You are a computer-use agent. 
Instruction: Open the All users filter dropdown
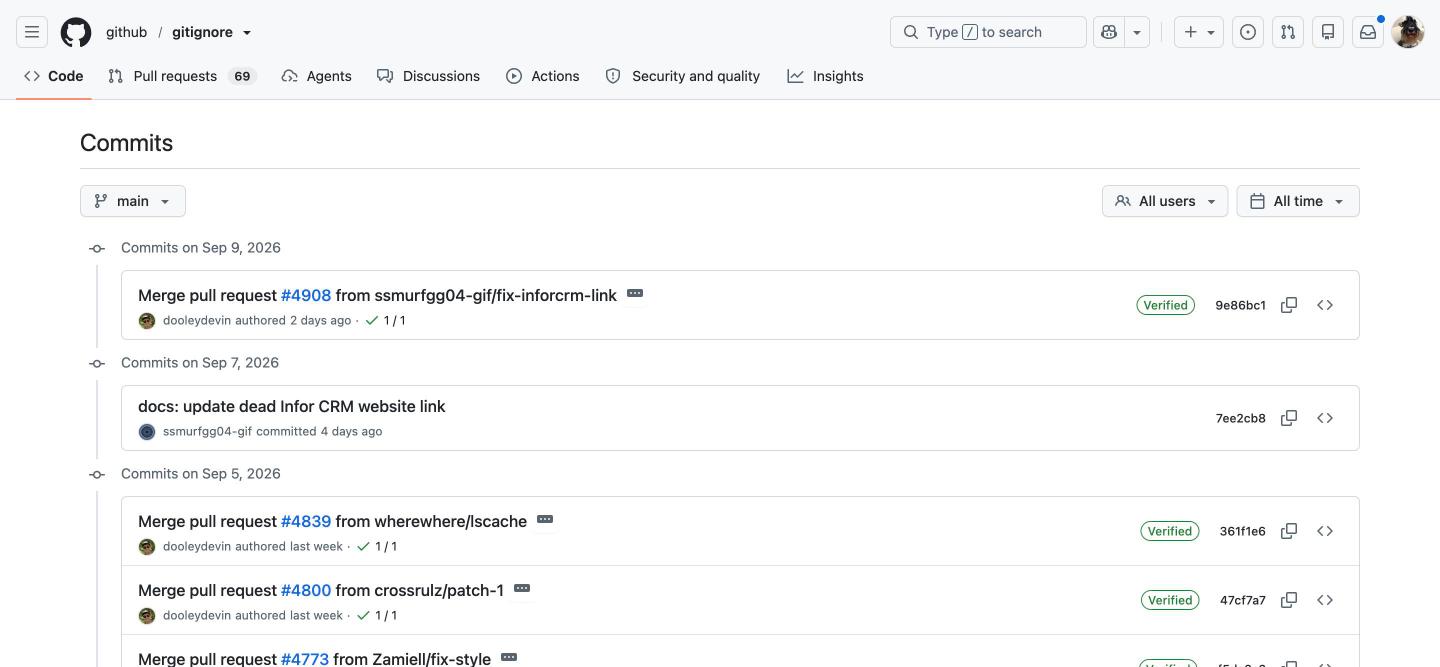pos(1165,201)
